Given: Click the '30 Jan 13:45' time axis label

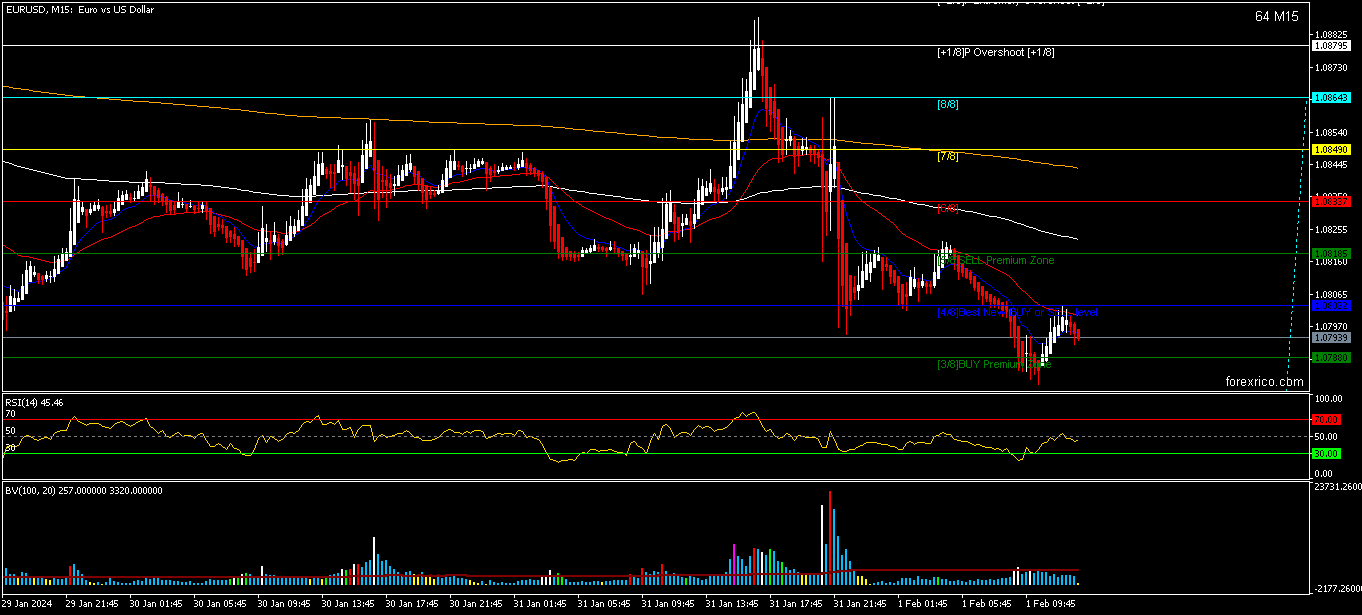Looking at the screenshot, I should pyautogui.click(x=348, y=605).
